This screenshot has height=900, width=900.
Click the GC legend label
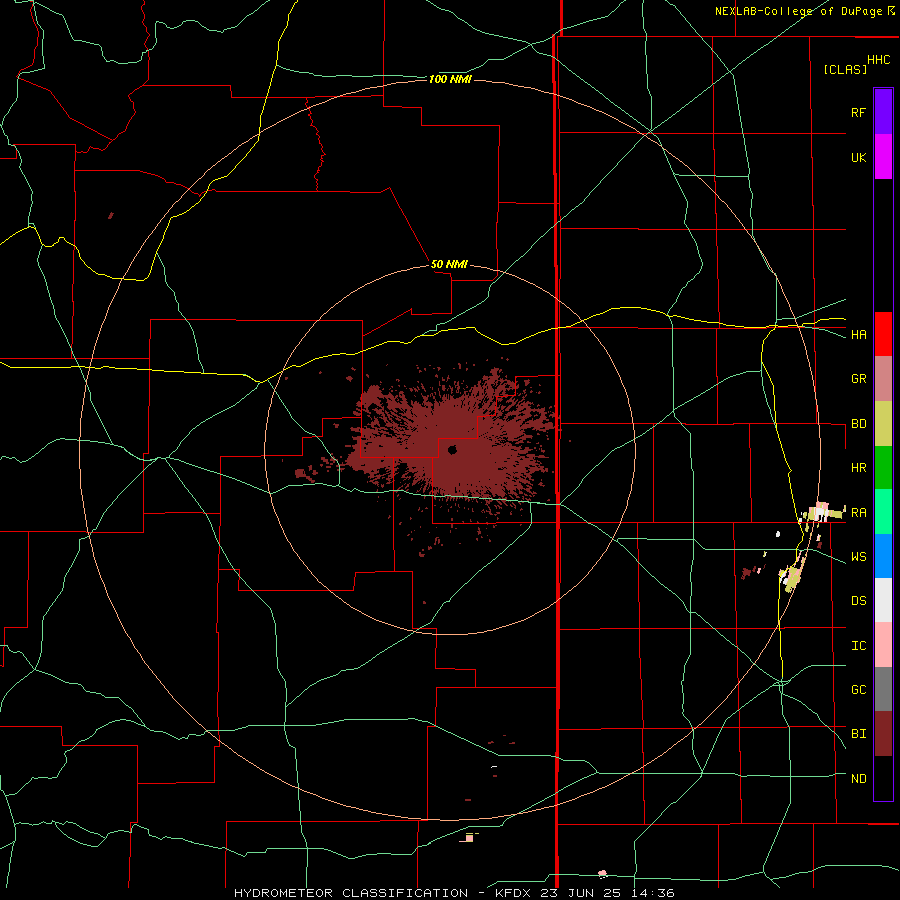858,690
